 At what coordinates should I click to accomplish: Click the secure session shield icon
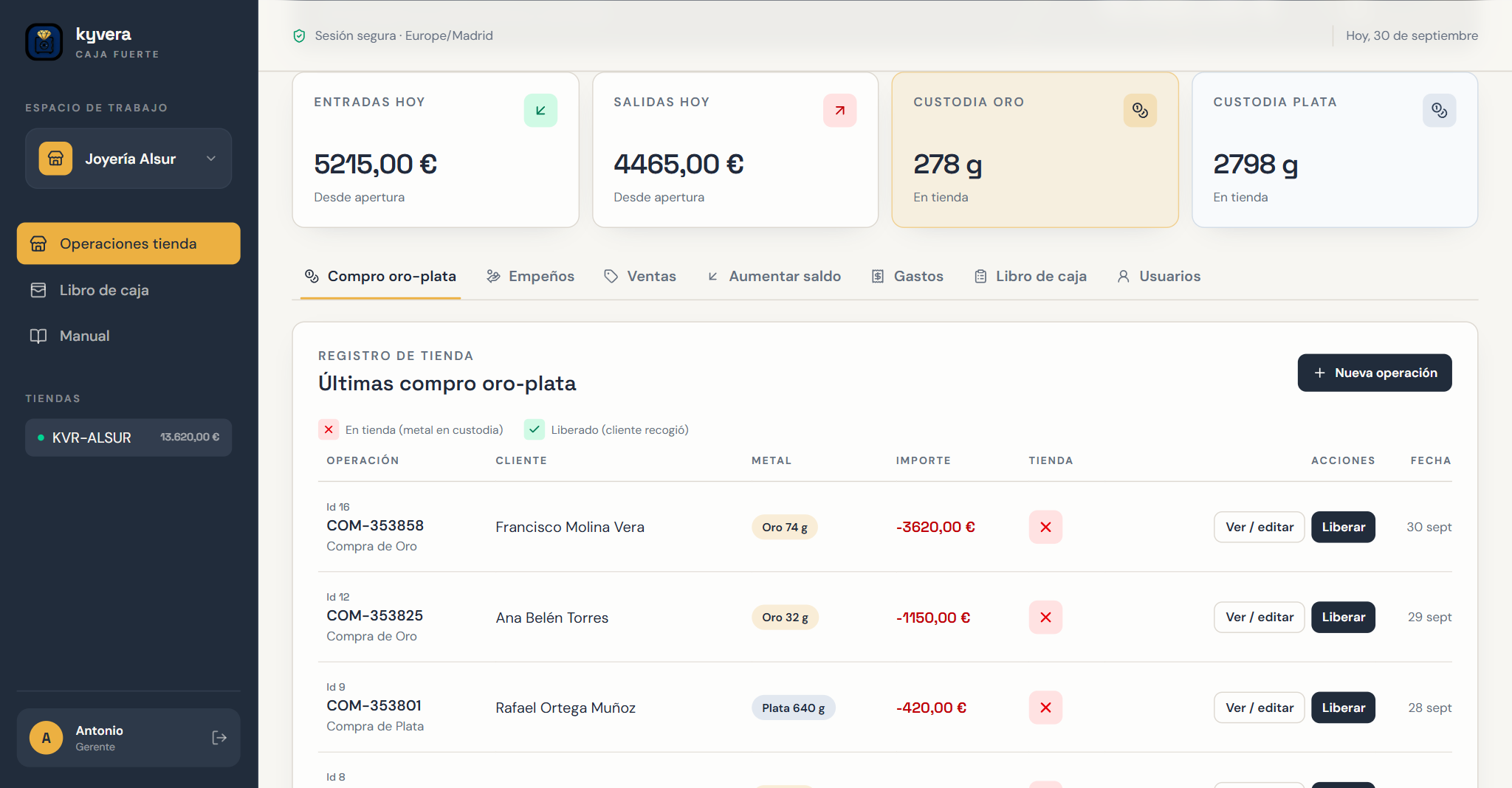[299, 36]
